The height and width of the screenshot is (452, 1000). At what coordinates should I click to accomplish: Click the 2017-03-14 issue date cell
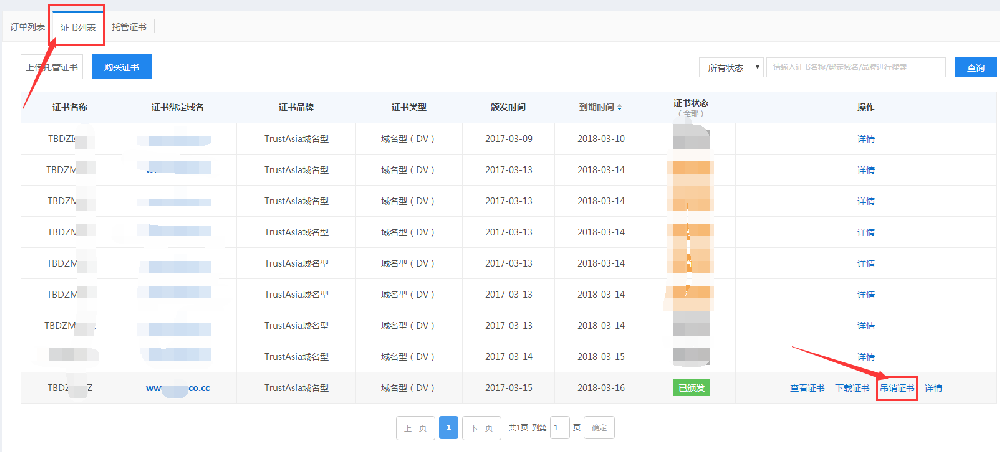click(508, 356)
